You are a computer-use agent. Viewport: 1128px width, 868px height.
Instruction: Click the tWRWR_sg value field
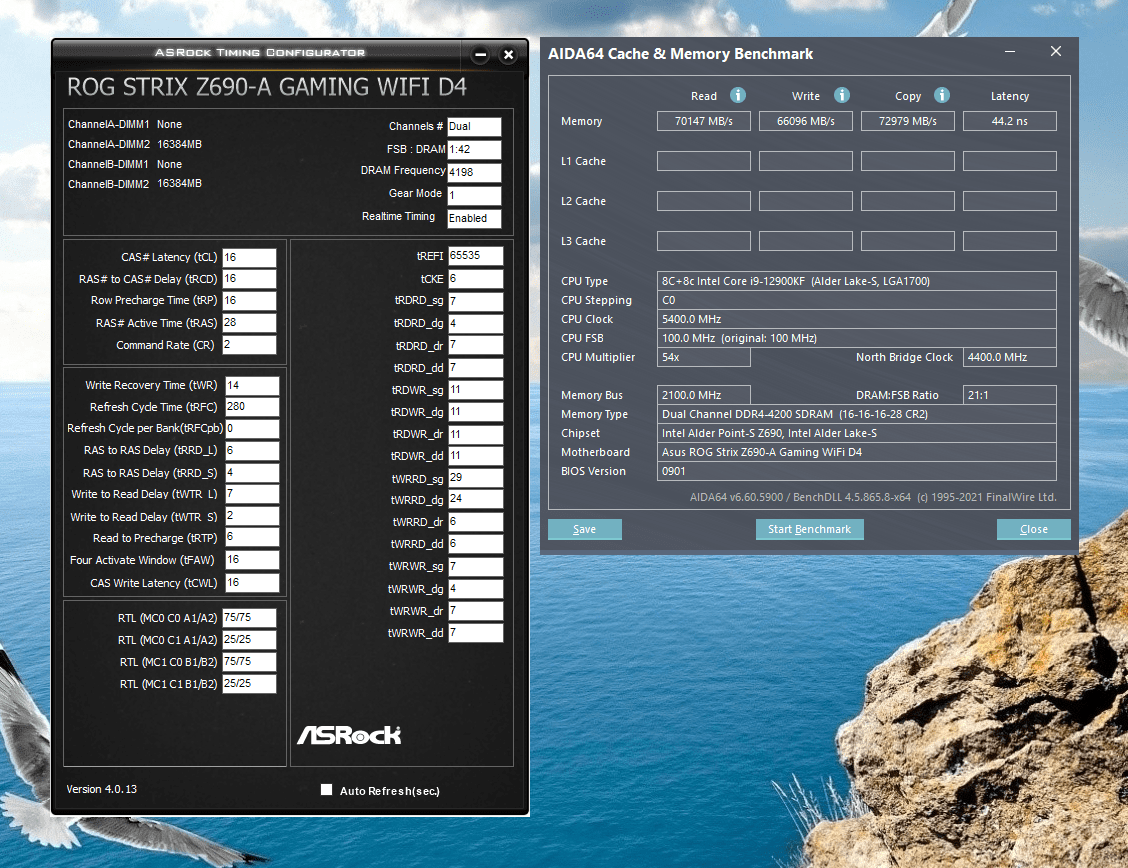click(476, 567)
